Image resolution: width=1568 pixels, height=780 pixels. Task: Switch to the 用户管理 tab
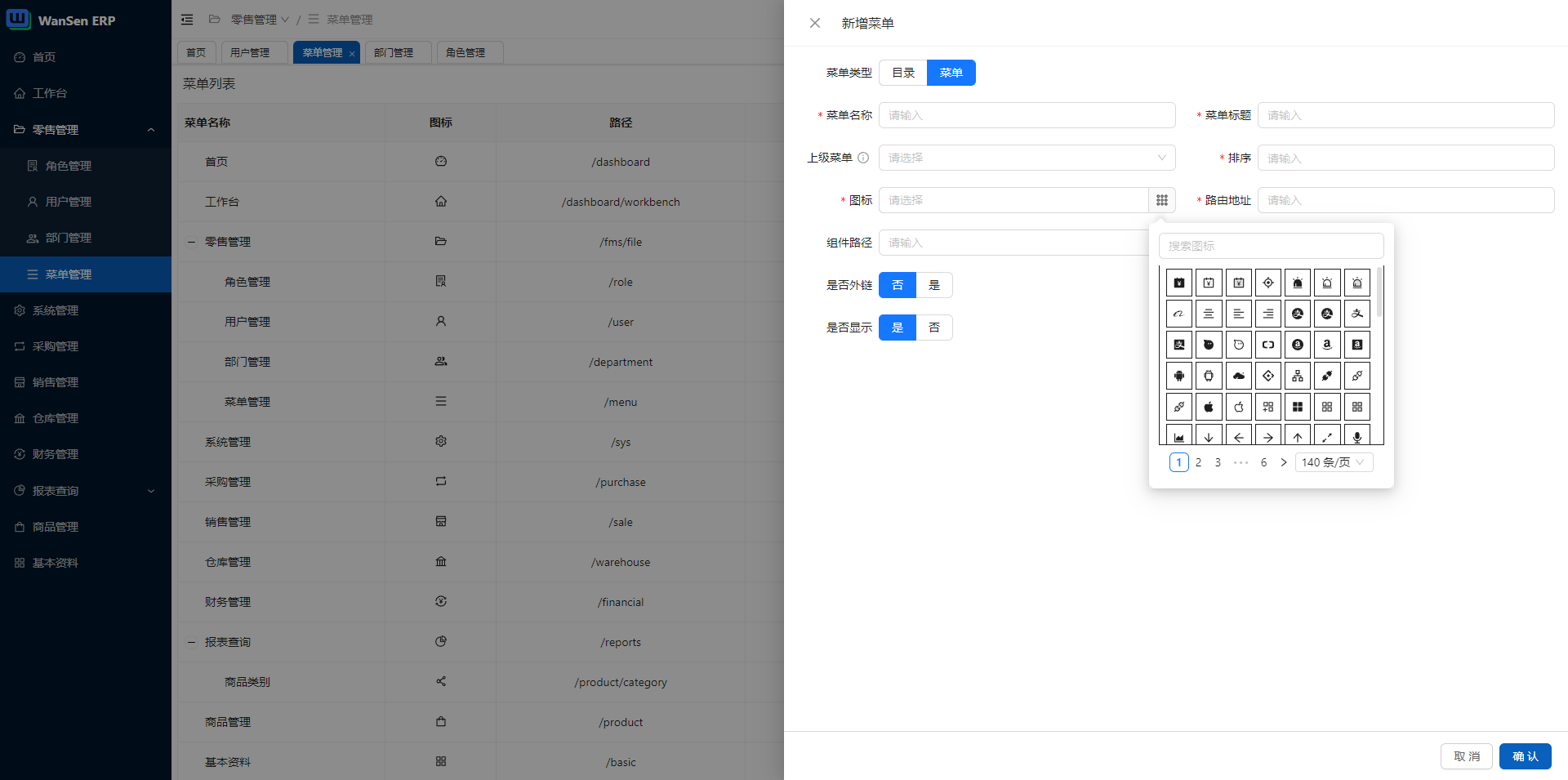[250, 52]
